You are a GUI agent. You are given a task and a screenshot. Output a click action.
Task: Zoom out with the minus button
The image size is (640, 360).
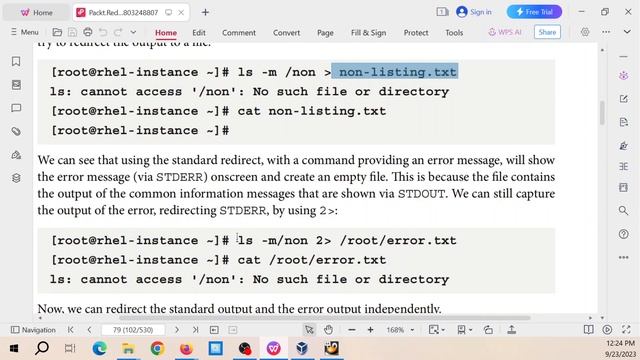(352, 329)
